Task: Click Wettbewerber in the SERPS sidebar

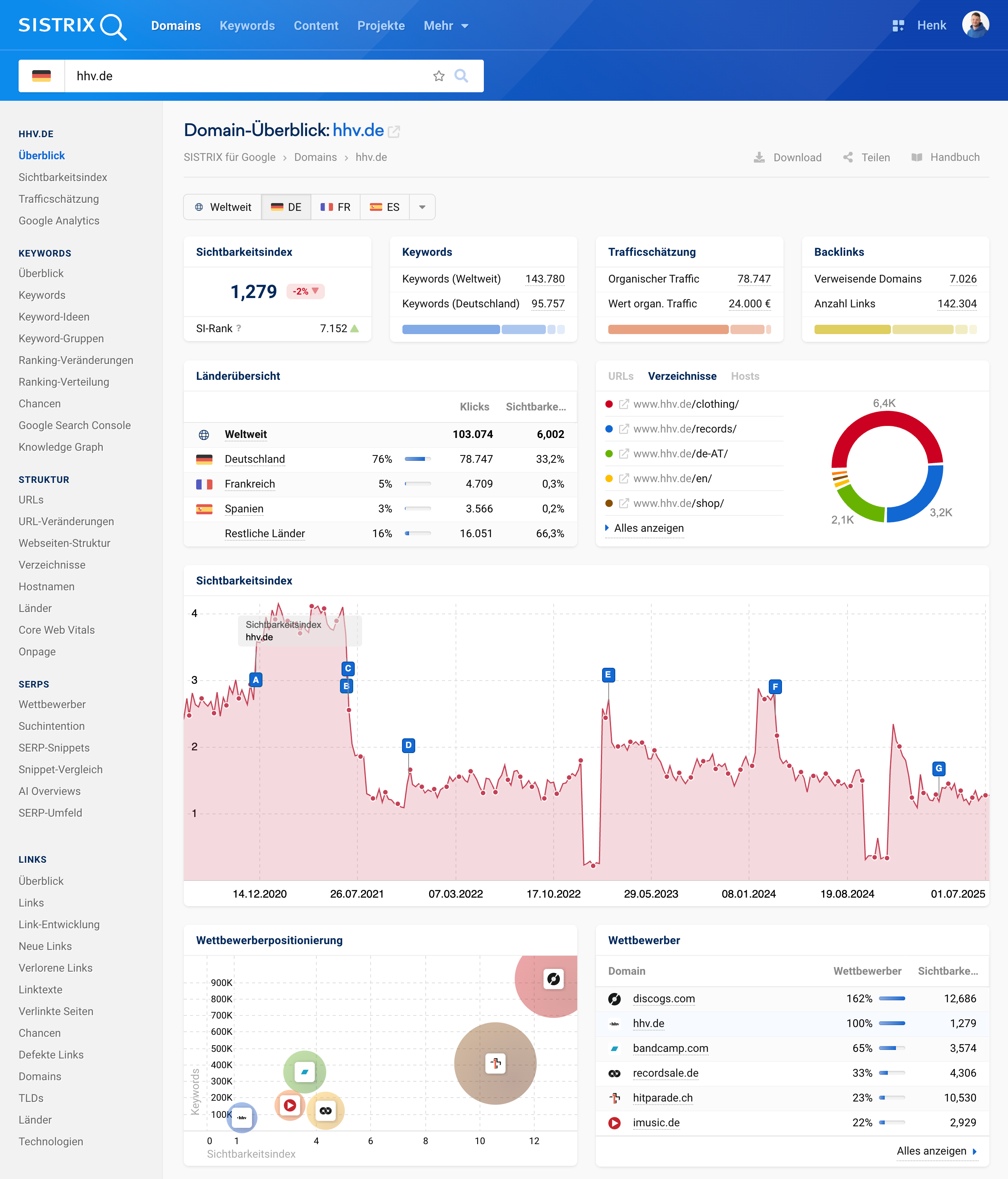Action: coord(52,705)
